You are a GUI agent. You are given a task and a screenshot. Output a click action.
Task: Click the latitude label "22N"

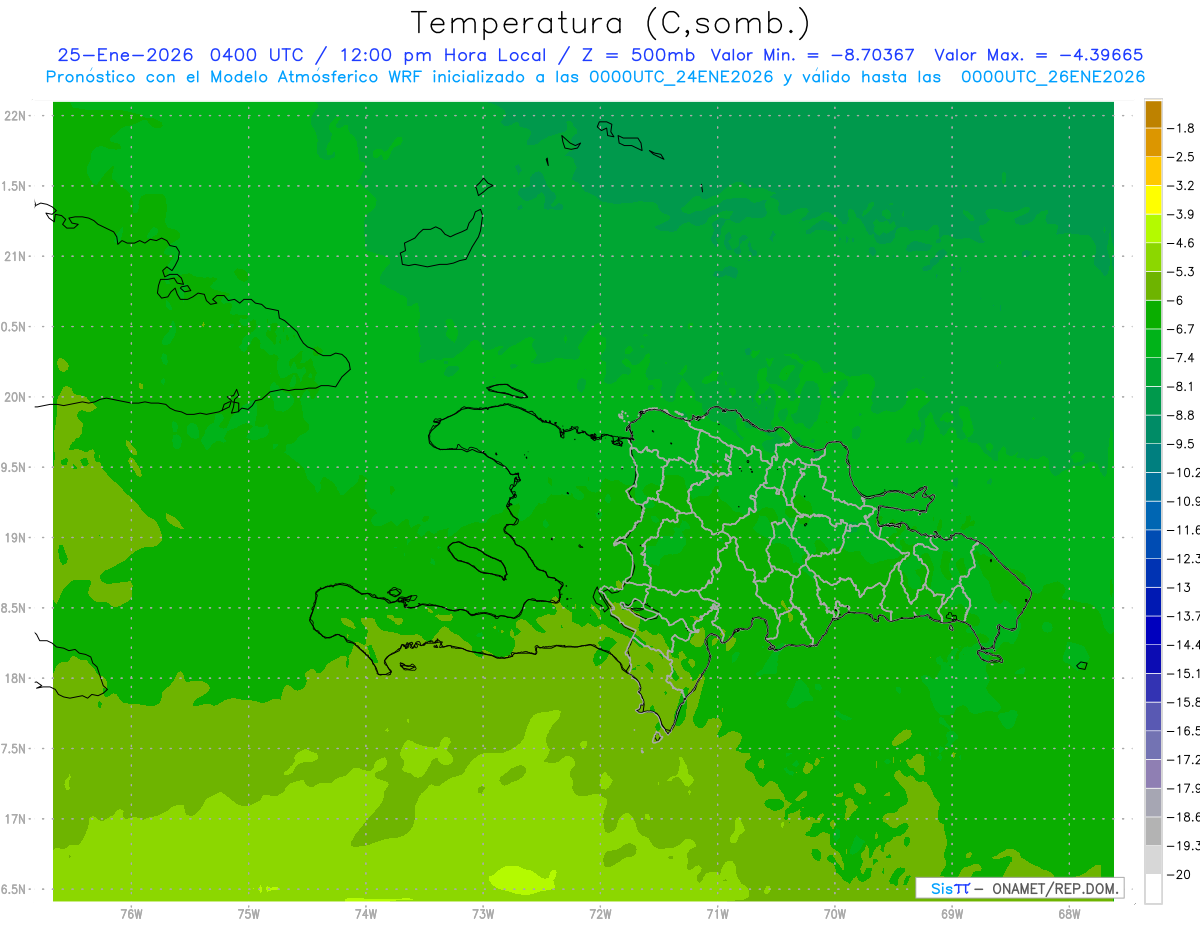pos(15,116)
